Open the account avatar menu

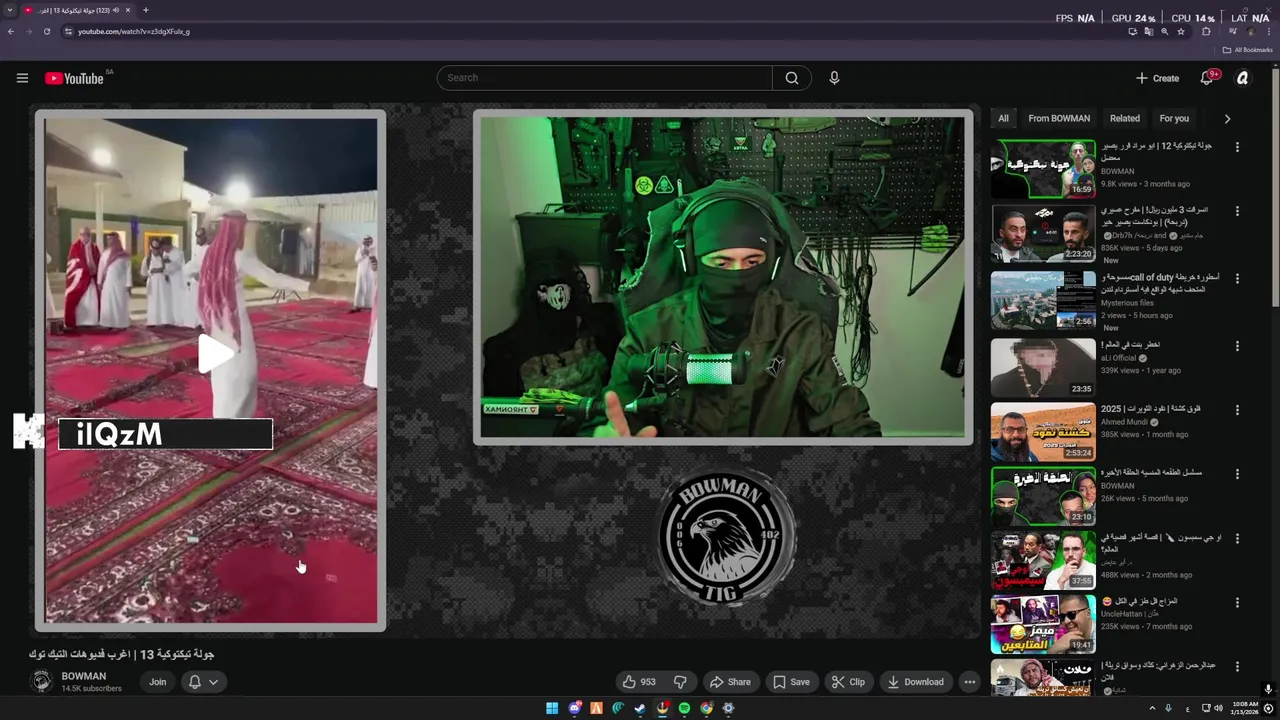1243,78
